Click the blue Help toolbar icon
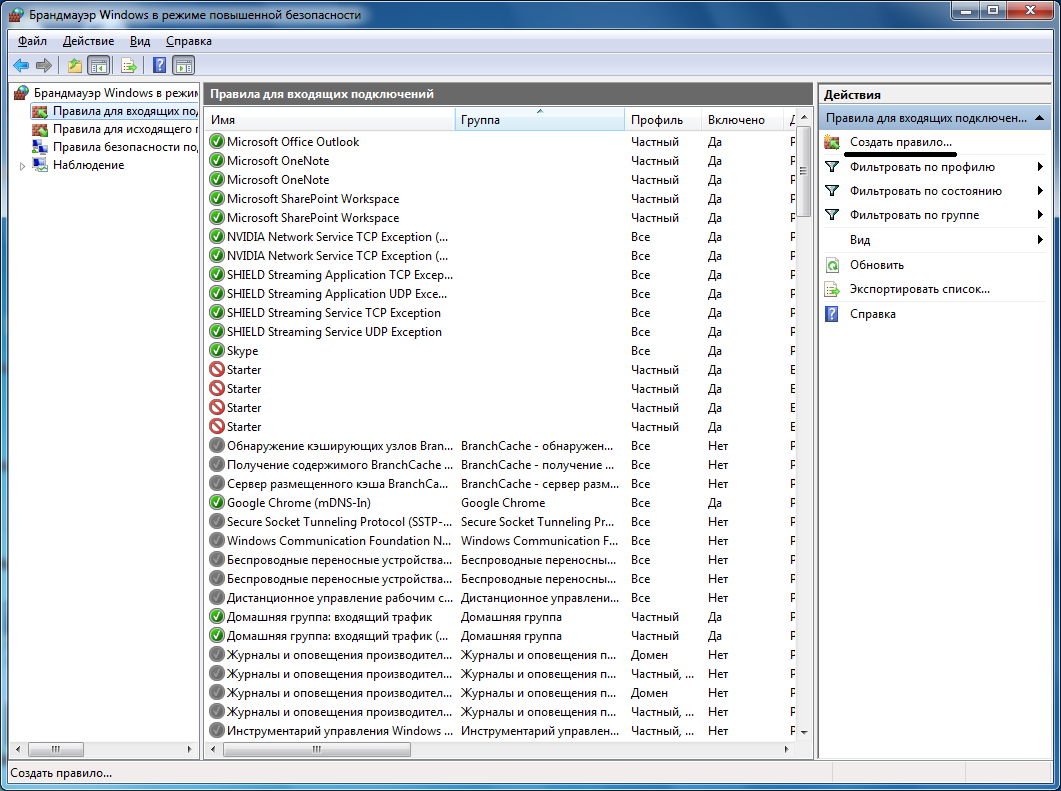Screen dimensions: 1061x791 pos(160,66)
